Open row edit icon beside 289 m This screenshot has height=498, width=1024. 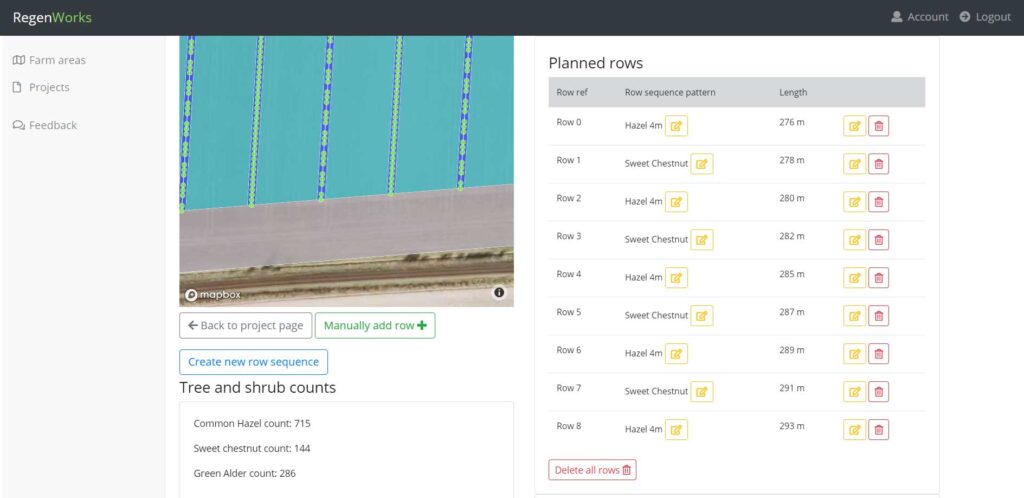854,353
